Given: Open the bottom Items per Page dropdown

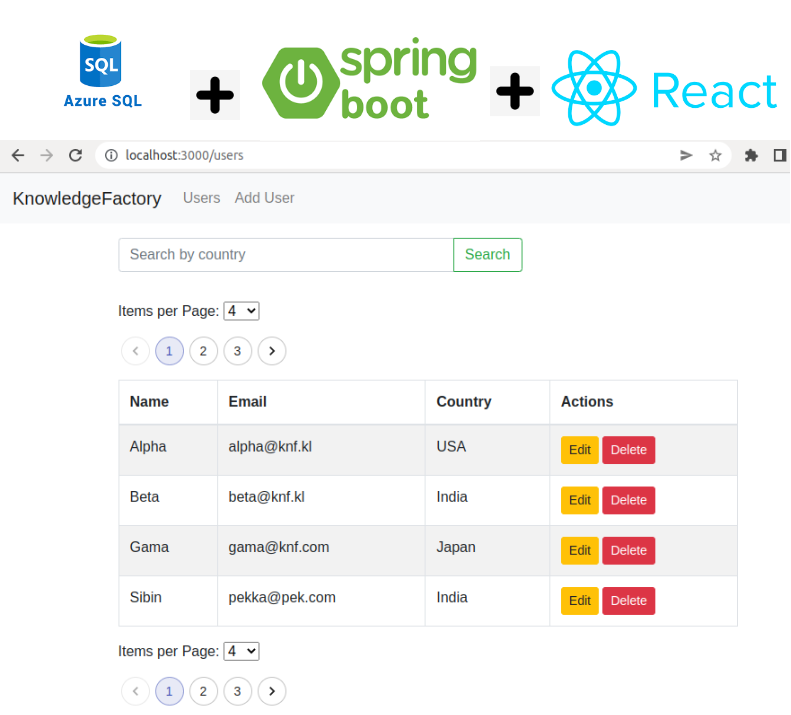Looking at the screenshot, I should (x=241, y=651).
